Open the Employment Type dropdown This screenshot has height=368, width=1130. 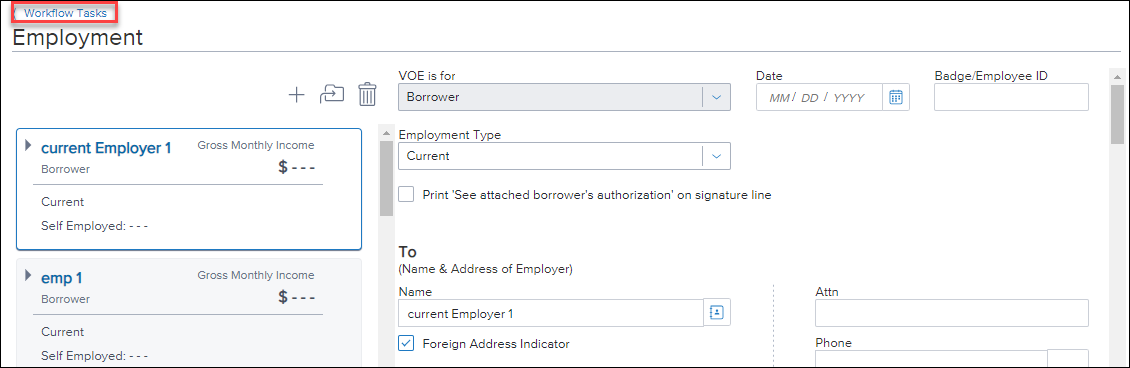(564, 156)
